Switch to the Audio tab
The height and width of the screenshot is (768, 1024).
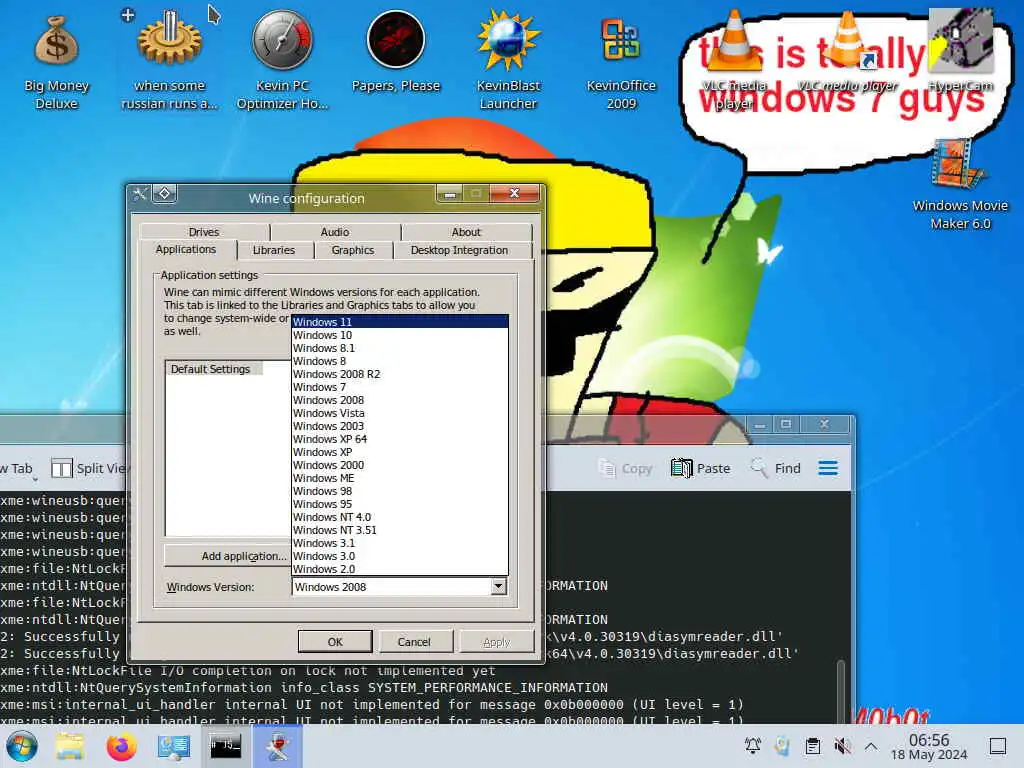pos(335,232)
